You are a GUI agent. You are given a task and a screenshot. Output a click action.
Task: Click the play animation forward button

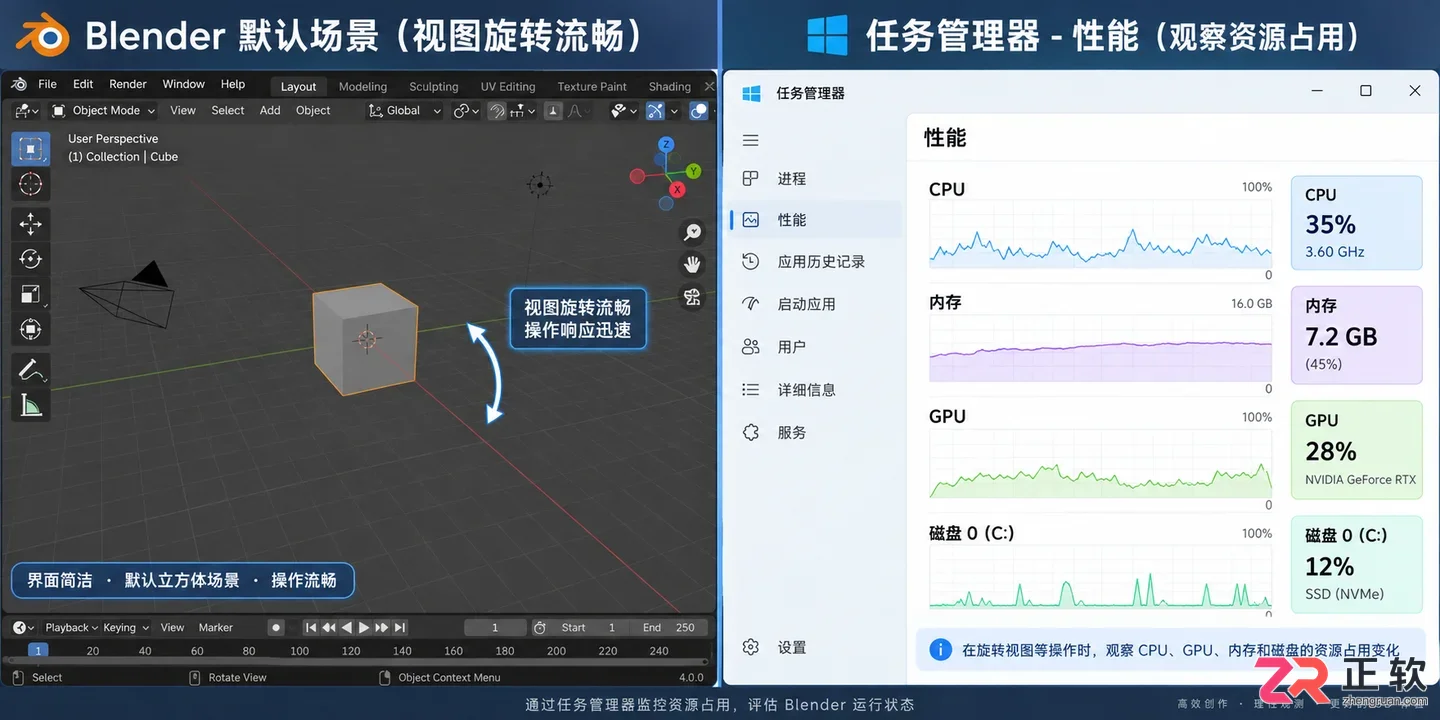pos(364,627)
